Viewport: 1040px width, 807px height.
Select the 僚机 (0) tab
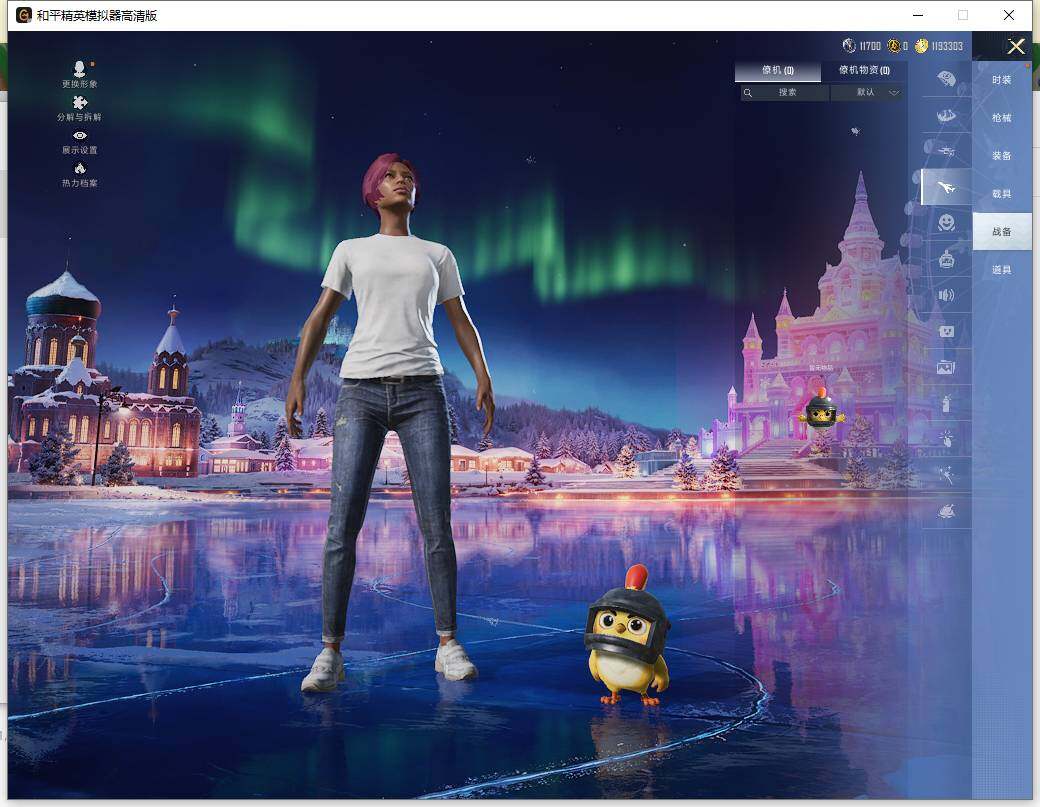click(777, 70)
